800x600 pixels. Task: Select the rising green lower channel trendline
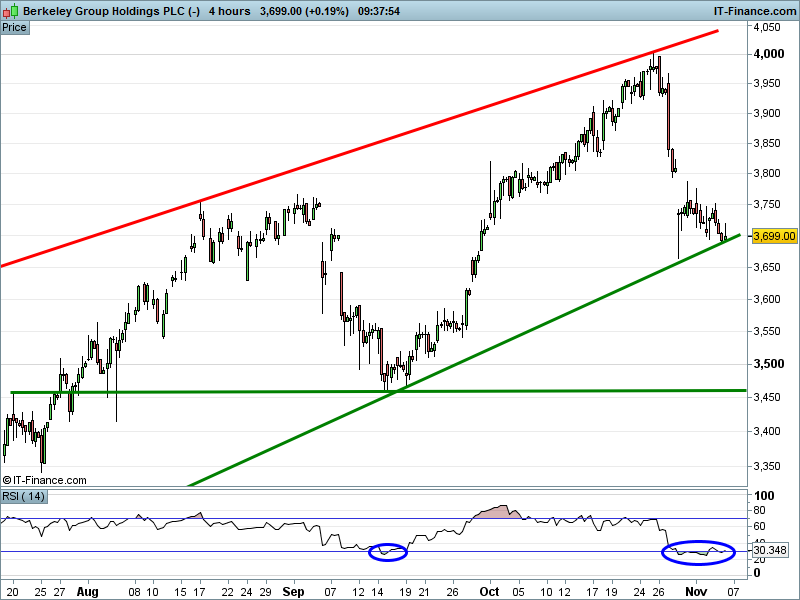(x=464, y=360)
